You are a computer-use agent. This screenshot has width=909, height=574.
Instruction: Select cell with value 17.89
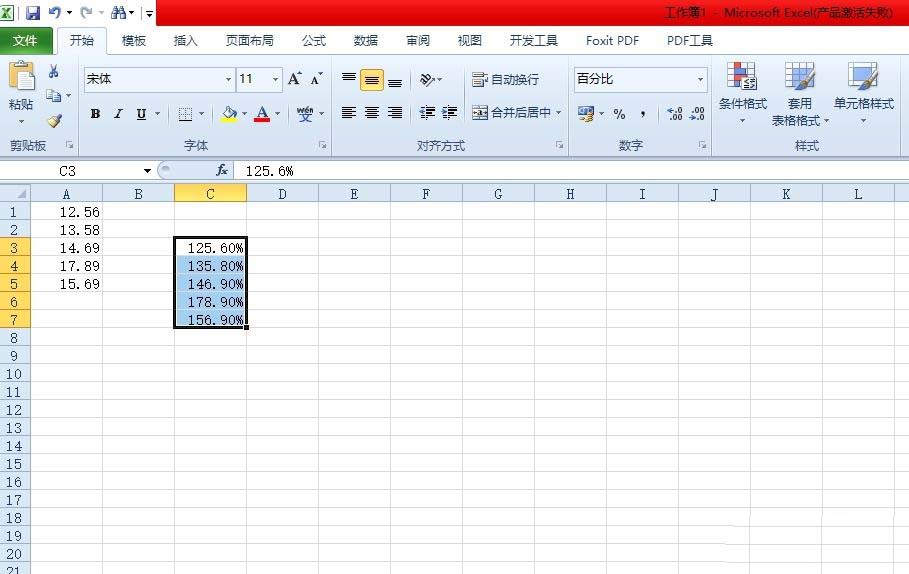point(66,266)
